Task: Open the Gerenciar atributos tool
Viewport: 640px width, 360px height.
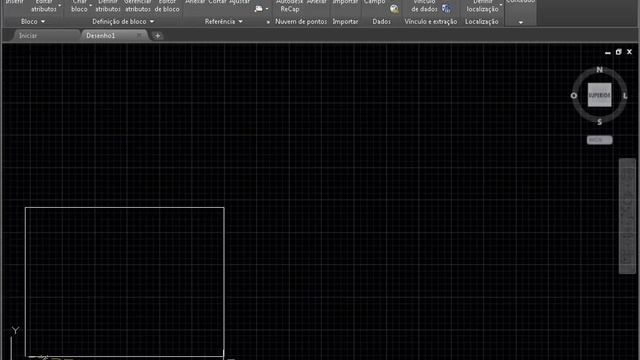Action: [x=138, y=6]
